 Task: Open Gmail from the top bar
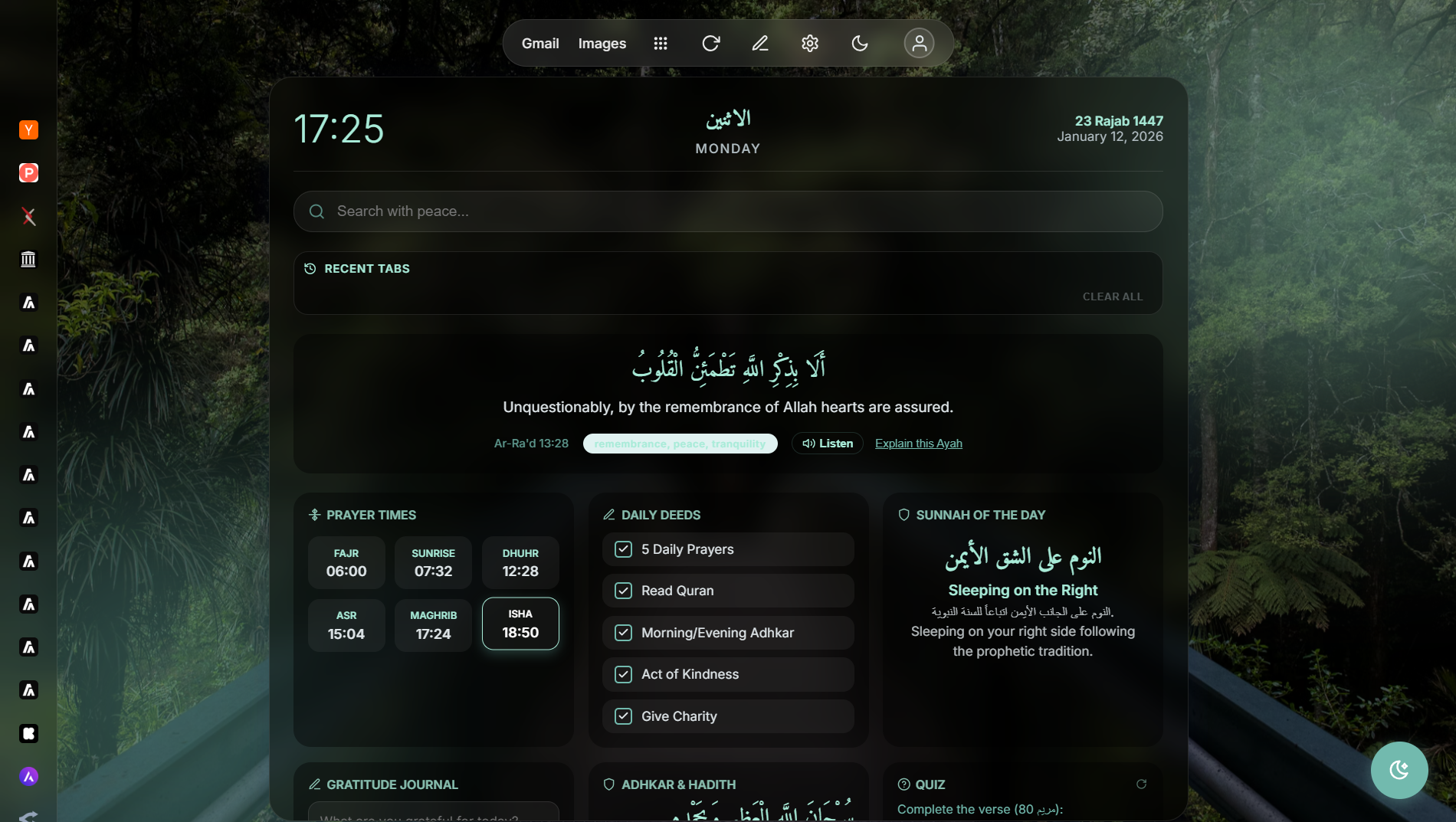(539, 44)
